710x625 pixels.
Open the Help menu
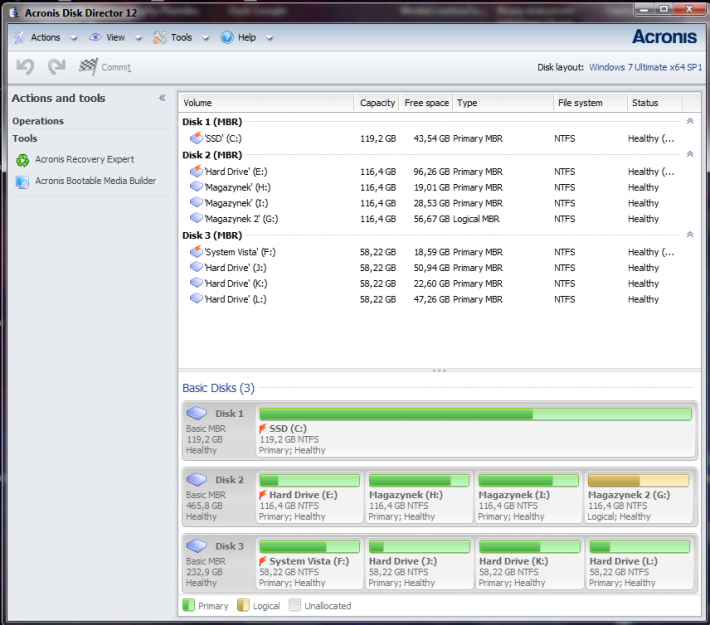pyautogui.click(x=247, y=38)
